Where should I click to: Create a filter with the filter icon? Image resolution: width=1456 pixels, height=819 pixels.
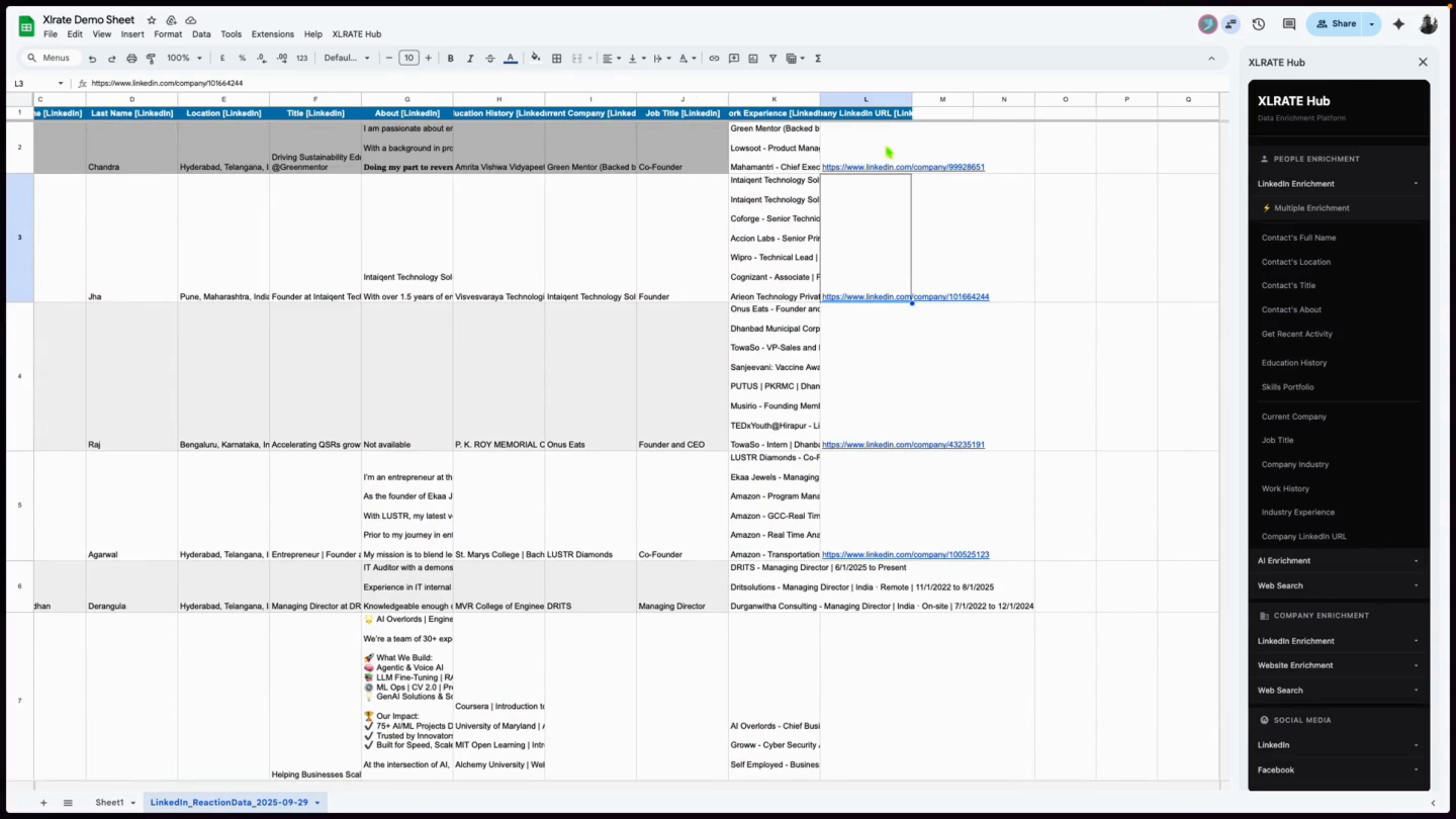773,58
